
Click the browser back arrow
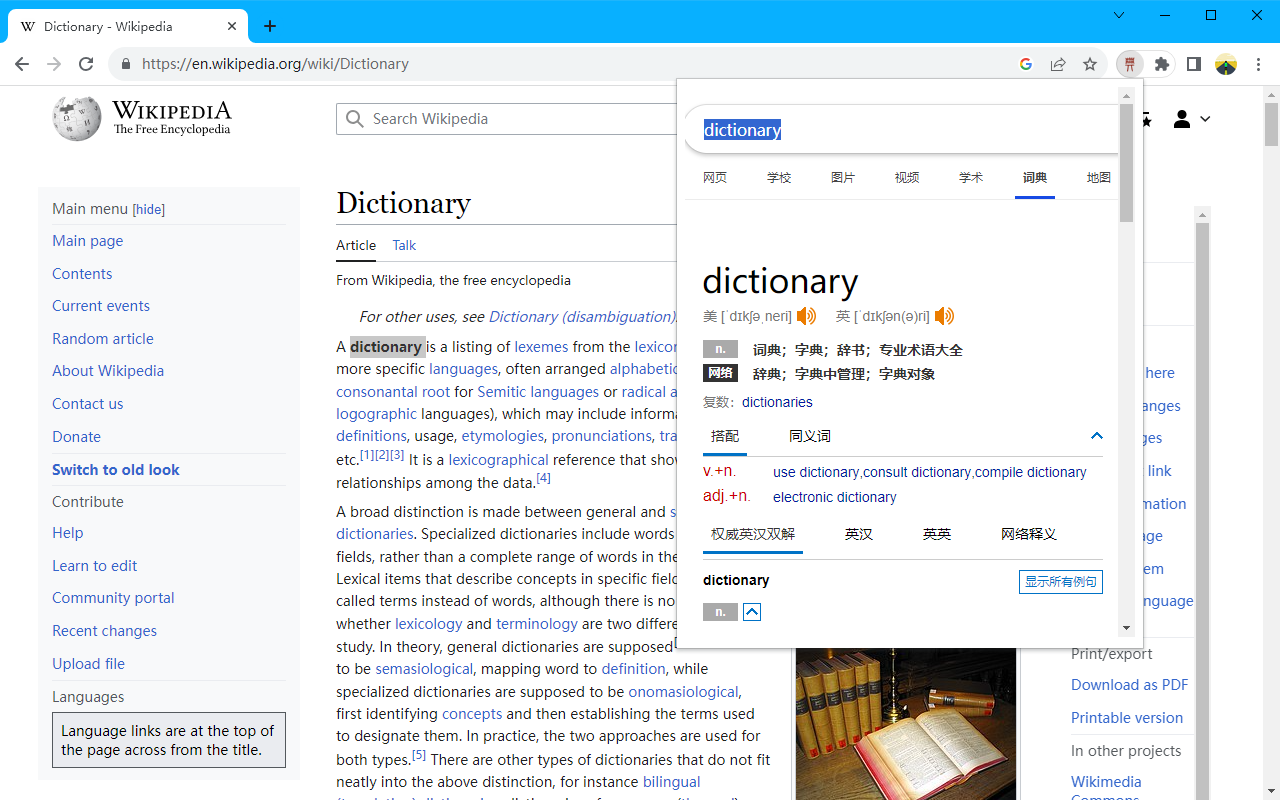22,64
